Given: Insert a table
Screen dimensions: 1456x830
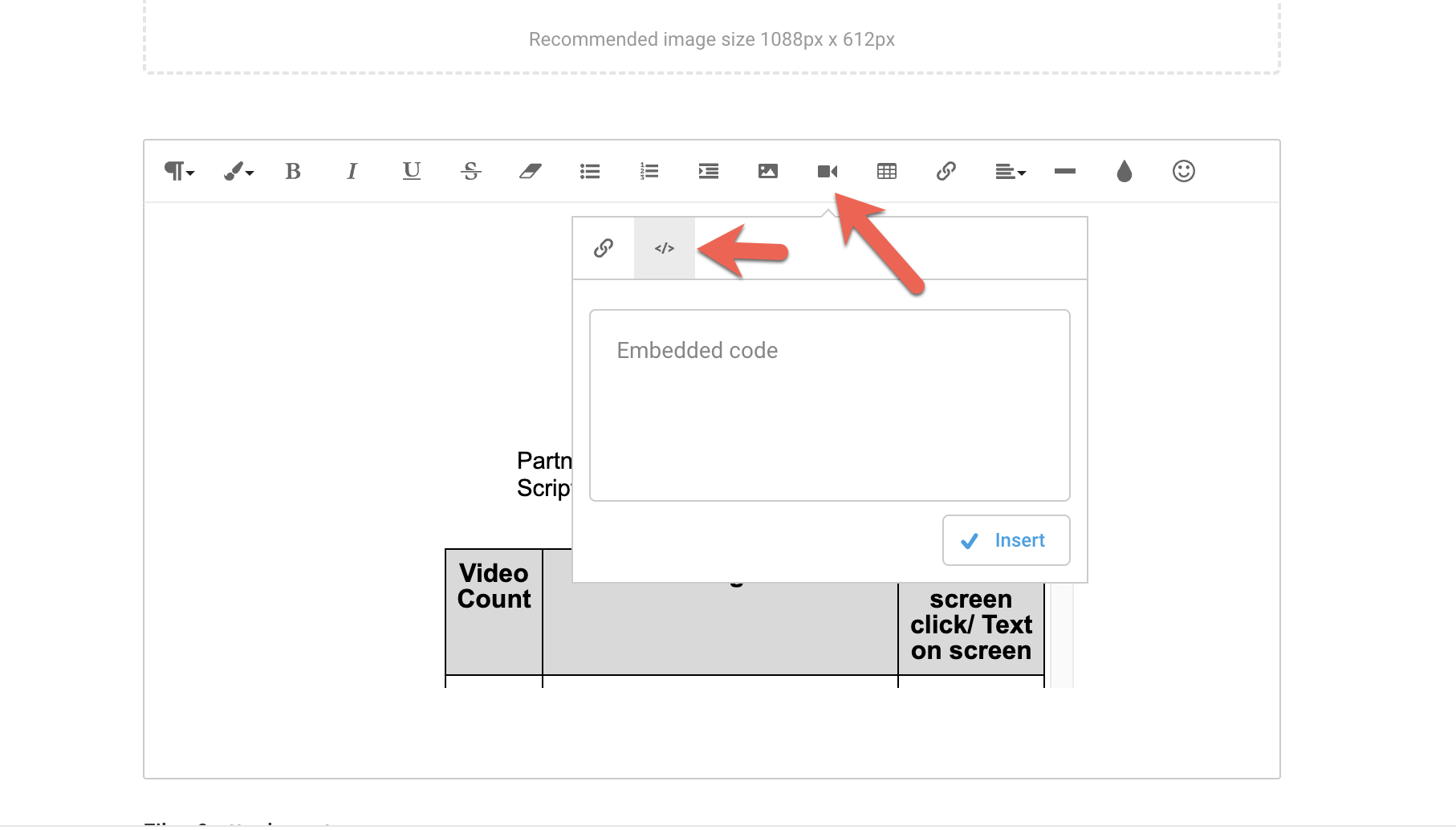Looking at the screenshot, I should (886, 171).
